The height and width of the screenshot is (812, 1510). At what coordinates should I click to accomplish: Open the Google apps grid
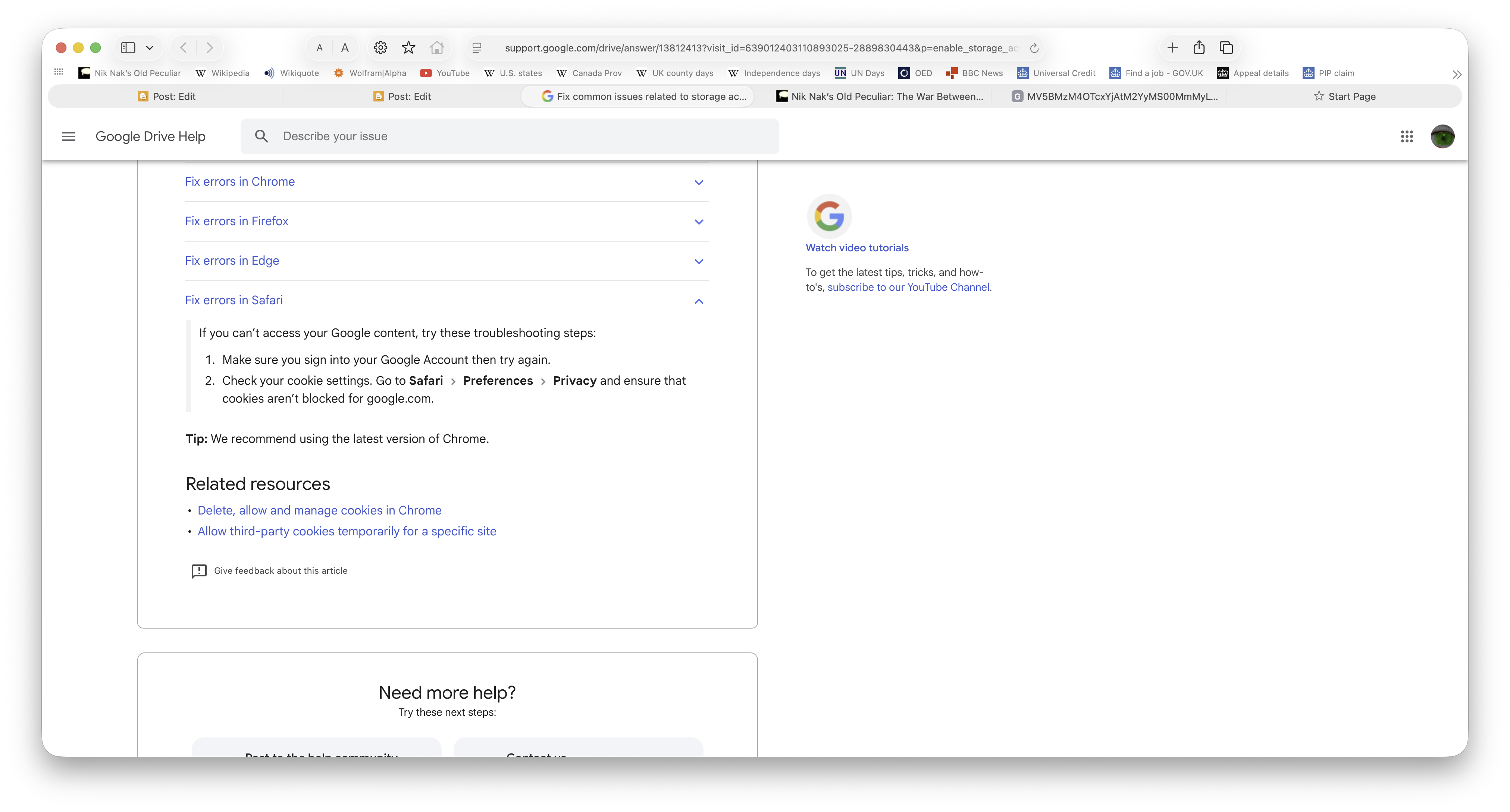1407,136
